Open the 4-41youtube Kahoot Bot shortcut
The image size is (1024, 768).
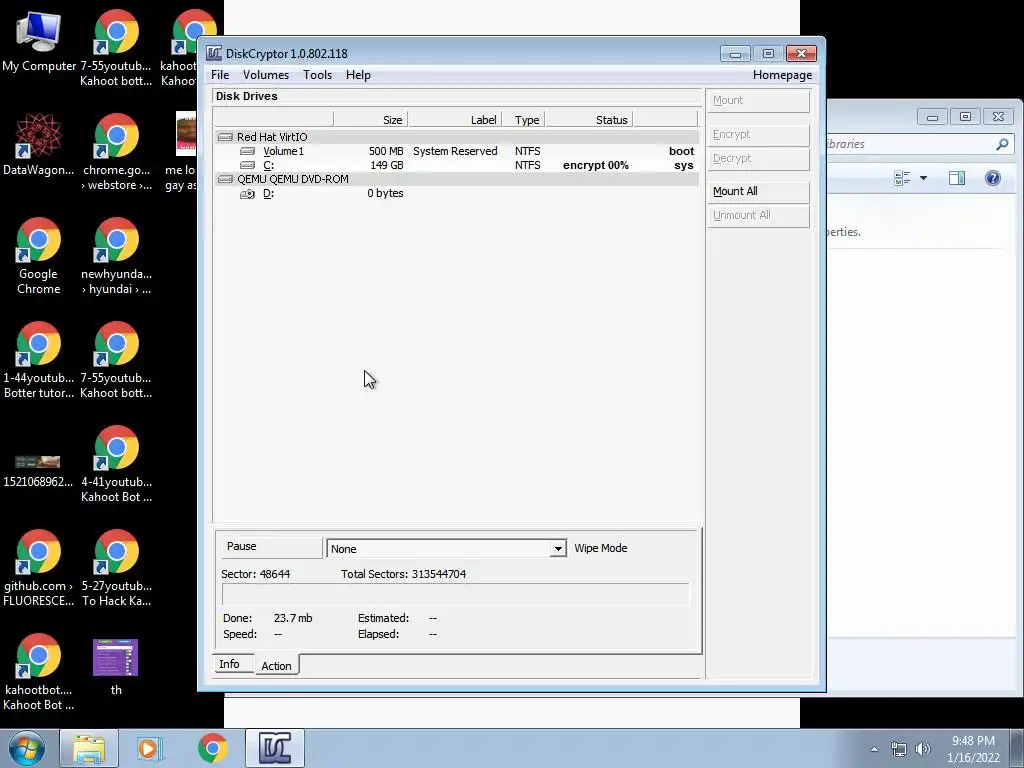[x=116, y=464]
